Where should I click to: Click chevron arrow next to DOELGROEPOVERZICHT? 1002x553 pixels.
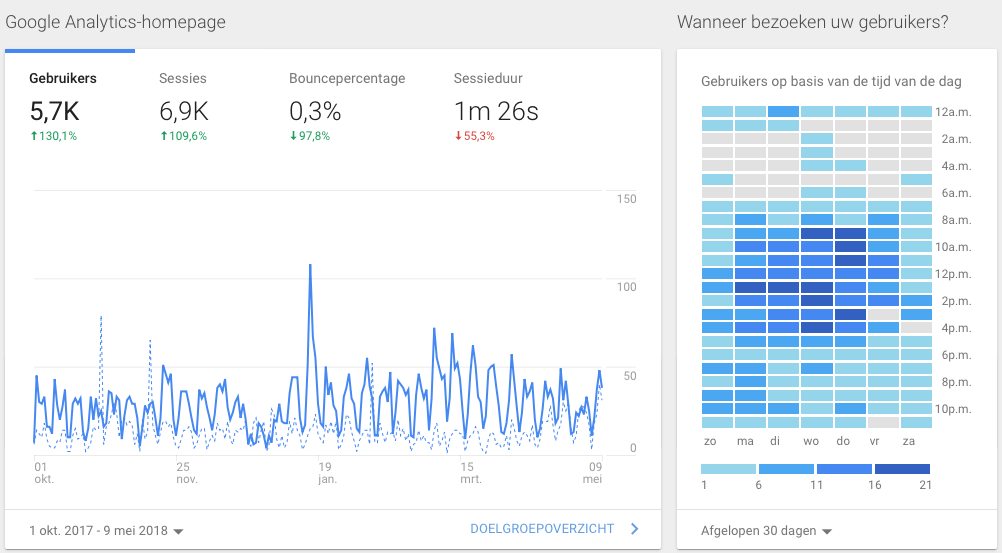(635, 529)
